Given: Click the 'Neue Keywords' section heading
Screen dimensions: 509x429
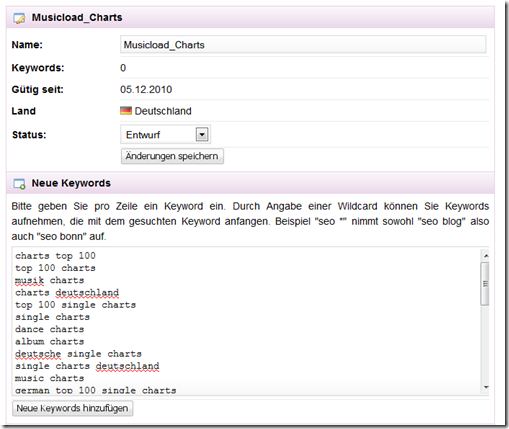Looking at the screenshot, I should 71,183.
